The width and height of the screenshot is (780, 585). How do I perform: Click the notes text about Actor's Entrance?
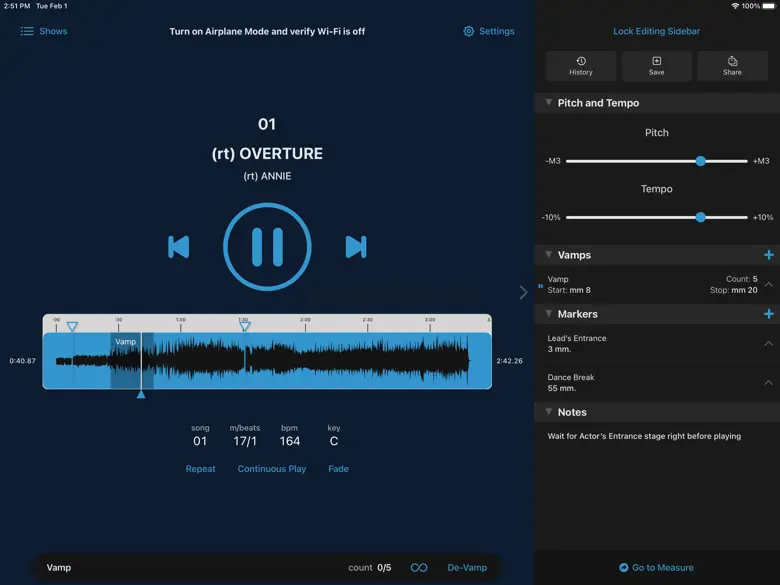(644, 436)
